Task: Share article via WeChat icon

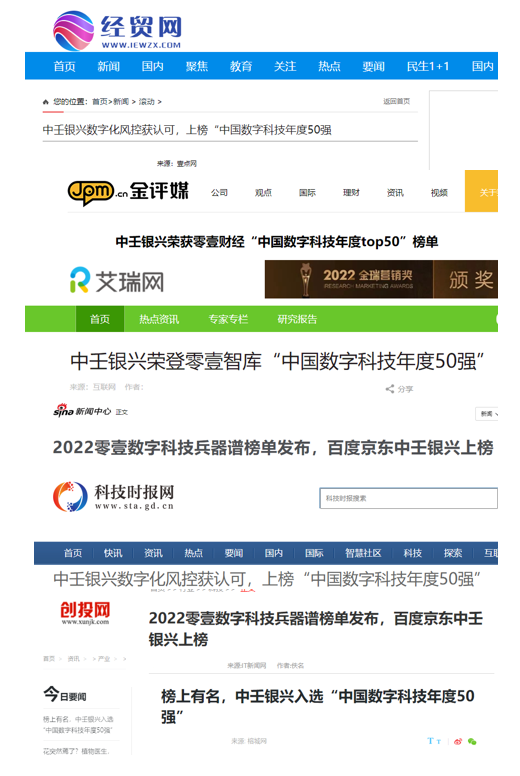Action: click(x=472, y=741)
